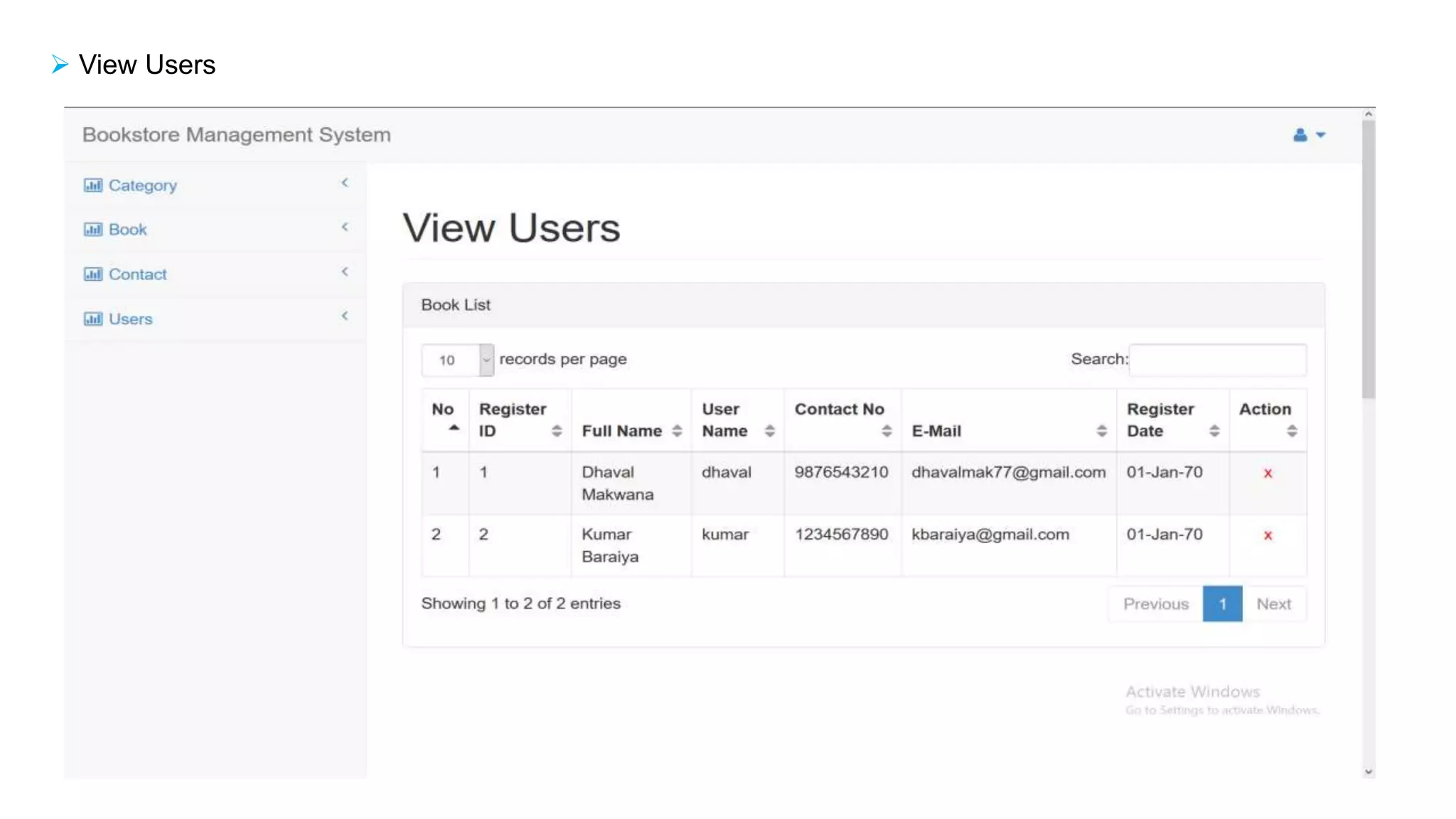Click the Book chart icon in sidebar

point(92,230)
